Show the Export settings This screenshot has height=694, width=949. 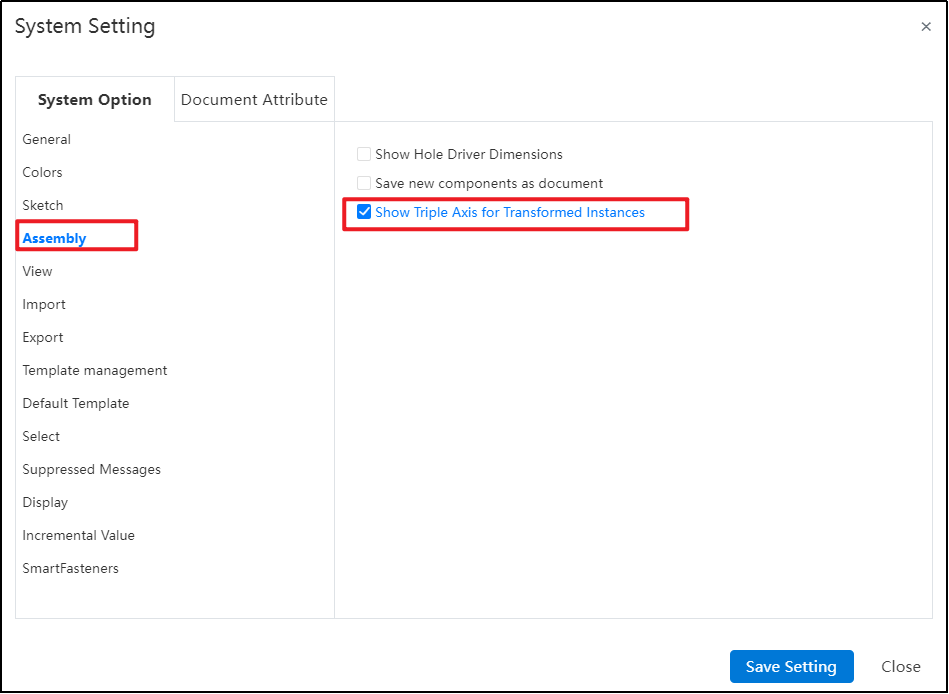[x=43, y=338]
